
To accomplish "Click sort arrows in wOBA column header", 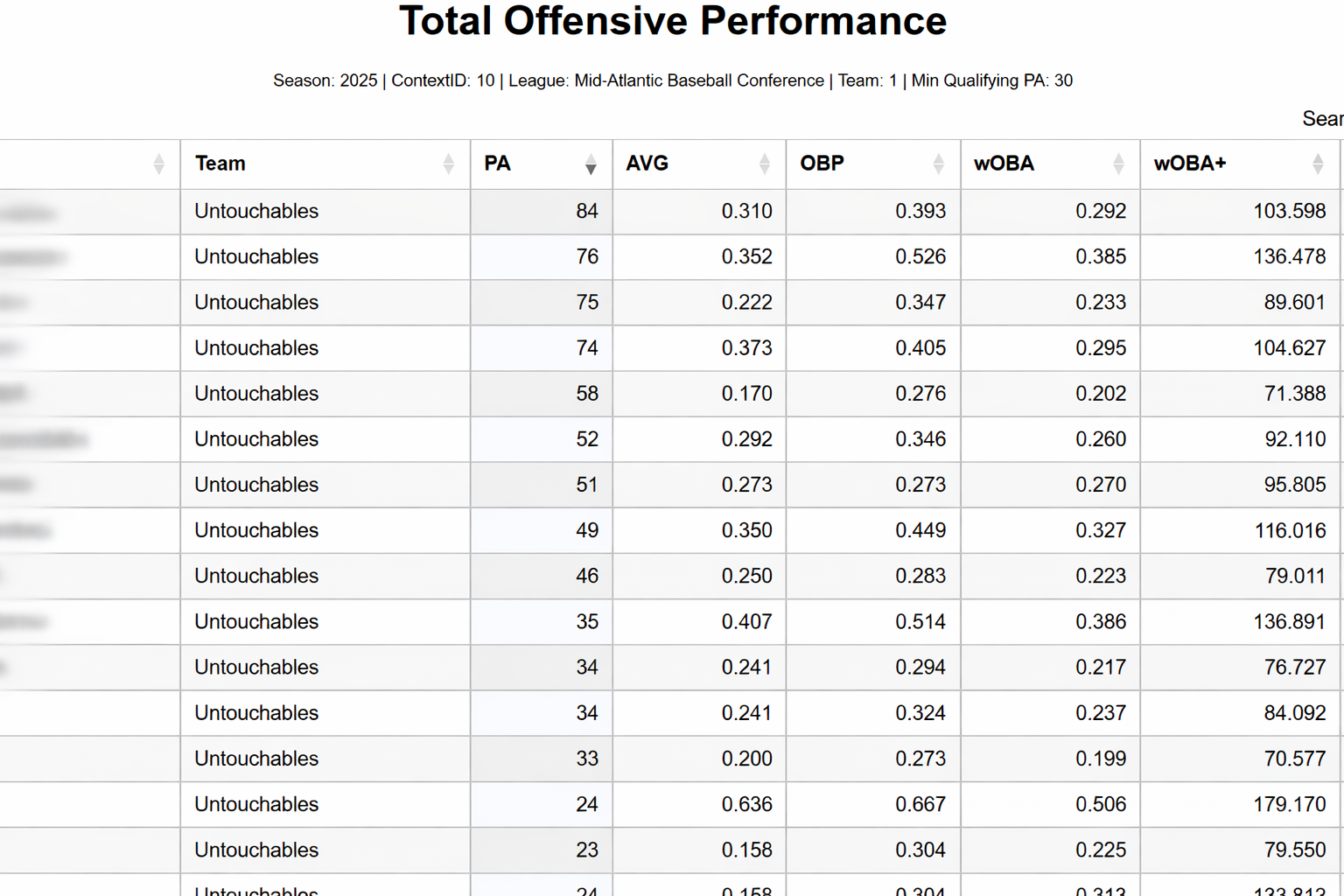I will [1117, 164].
